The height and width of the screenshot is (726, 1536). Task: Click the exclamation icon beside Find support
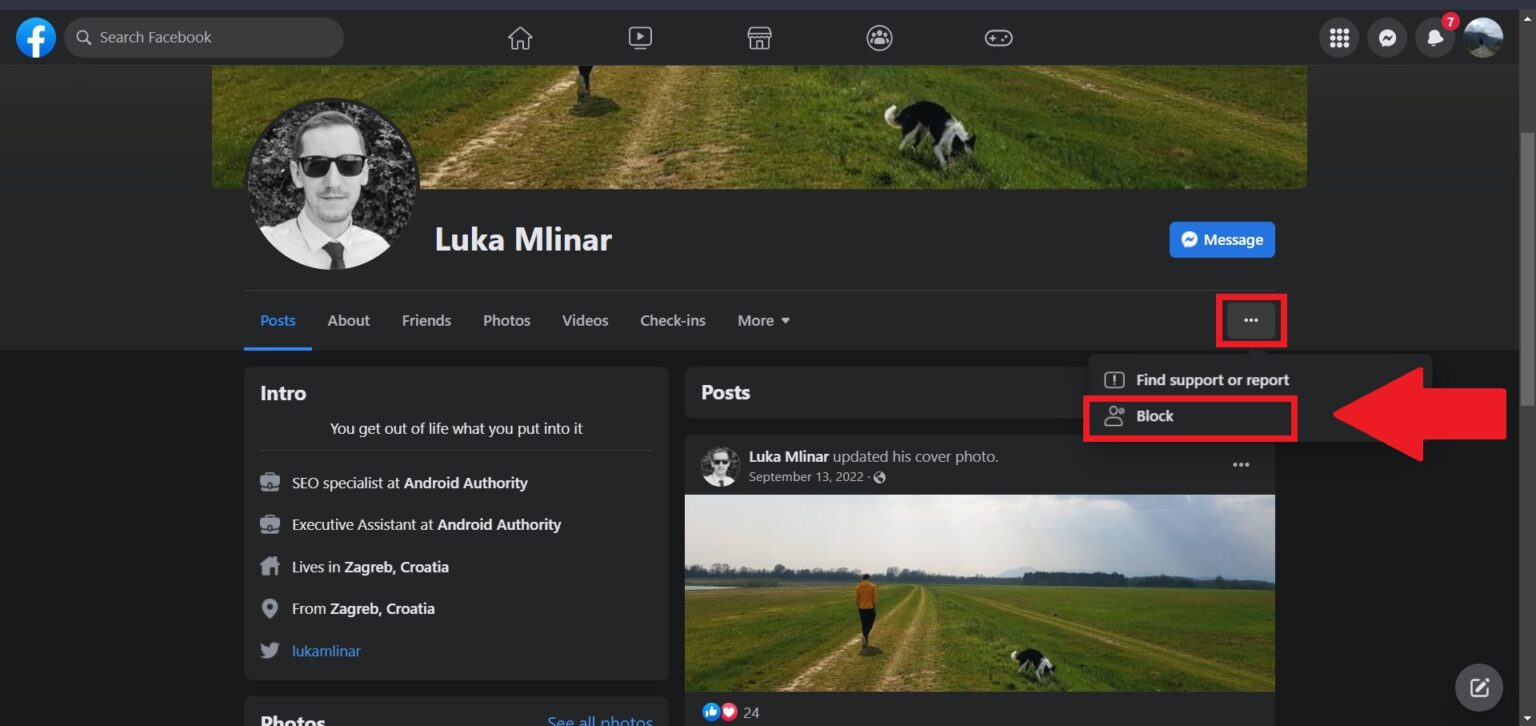click(x=1114, y=380)
